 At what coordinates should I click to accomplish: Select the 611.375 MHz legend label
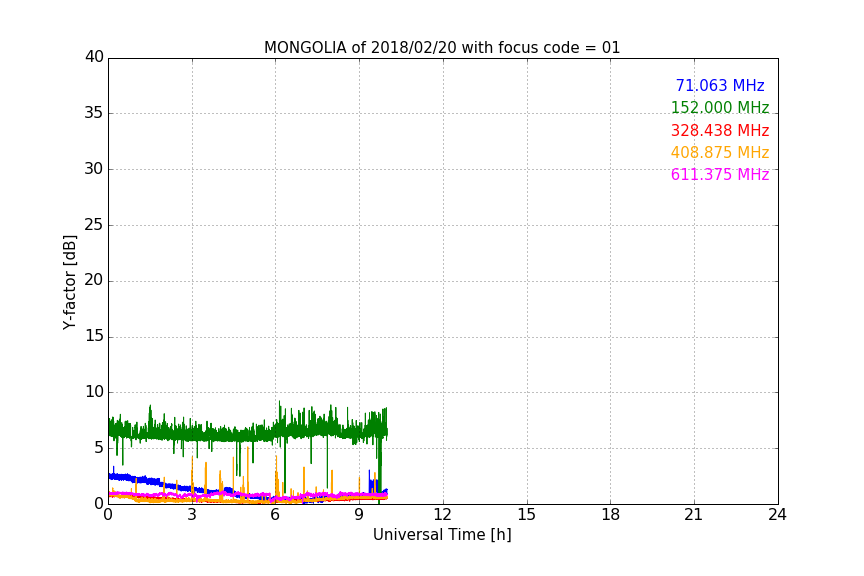720,174
